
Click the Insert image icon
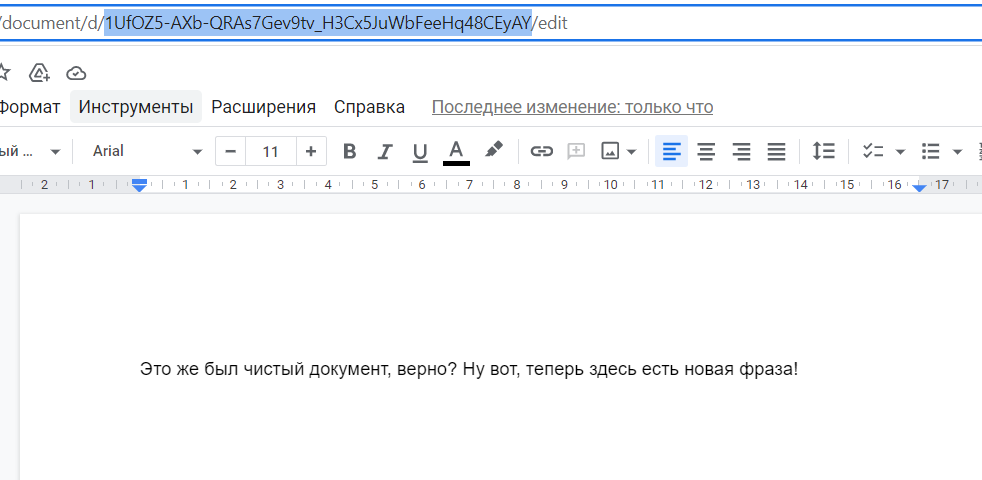[x=610, y=151]
